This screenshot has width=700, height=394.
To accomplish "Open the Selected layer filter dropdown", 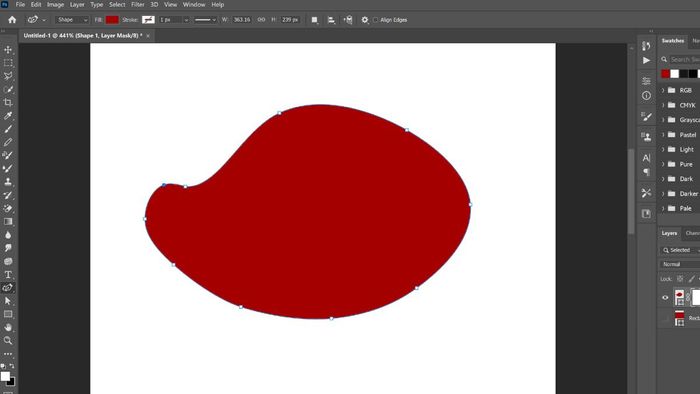I will [x=679, y=250].
